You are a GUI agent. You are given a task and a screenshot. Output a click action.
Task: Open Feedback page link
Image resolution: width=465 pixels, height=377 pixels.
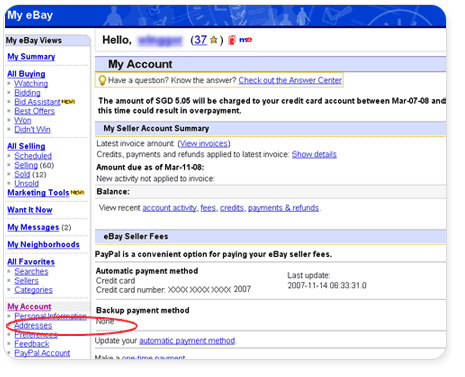click(x=32, y=344)
